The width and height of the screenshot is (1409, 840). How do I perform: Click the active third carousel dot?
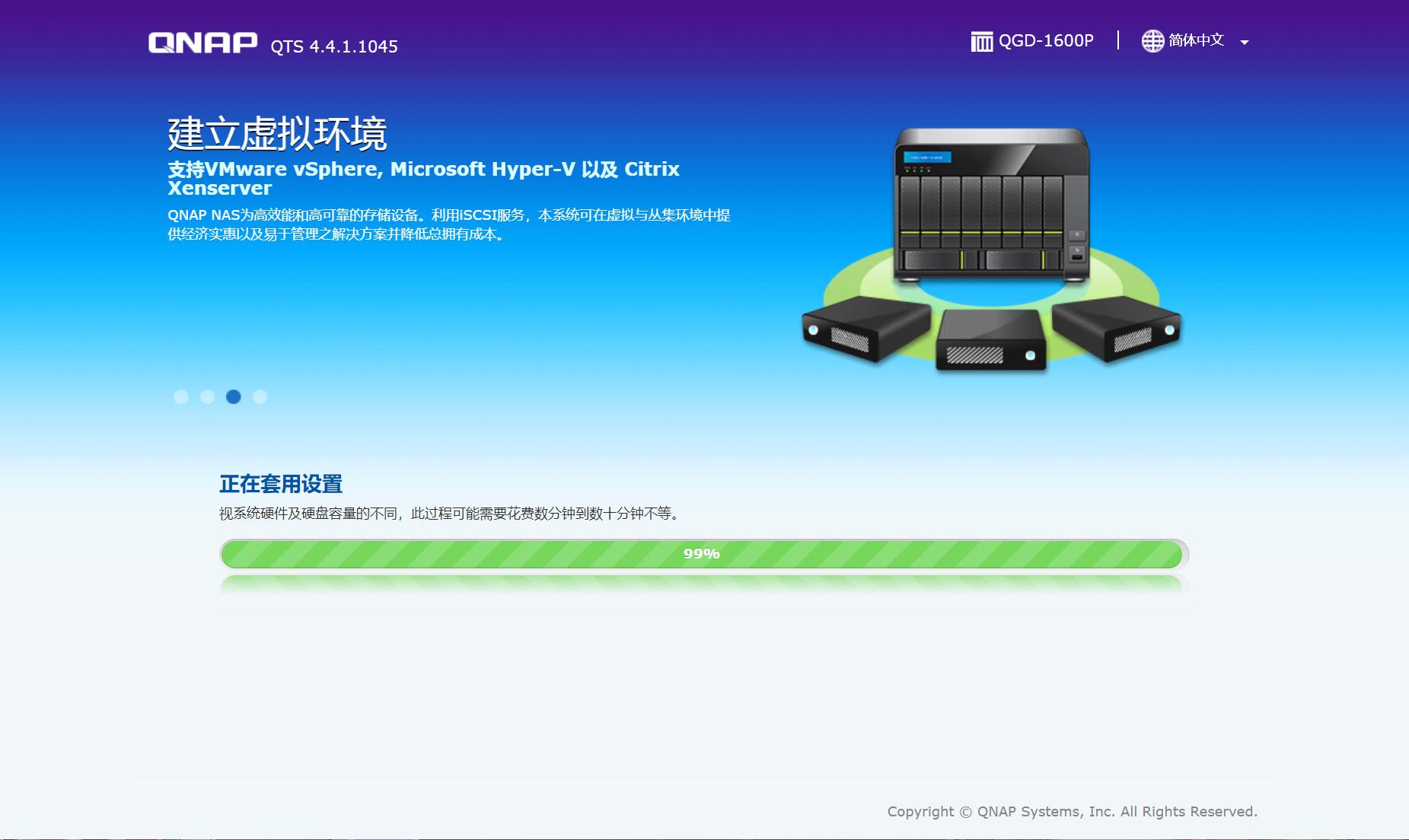(234, 396)
